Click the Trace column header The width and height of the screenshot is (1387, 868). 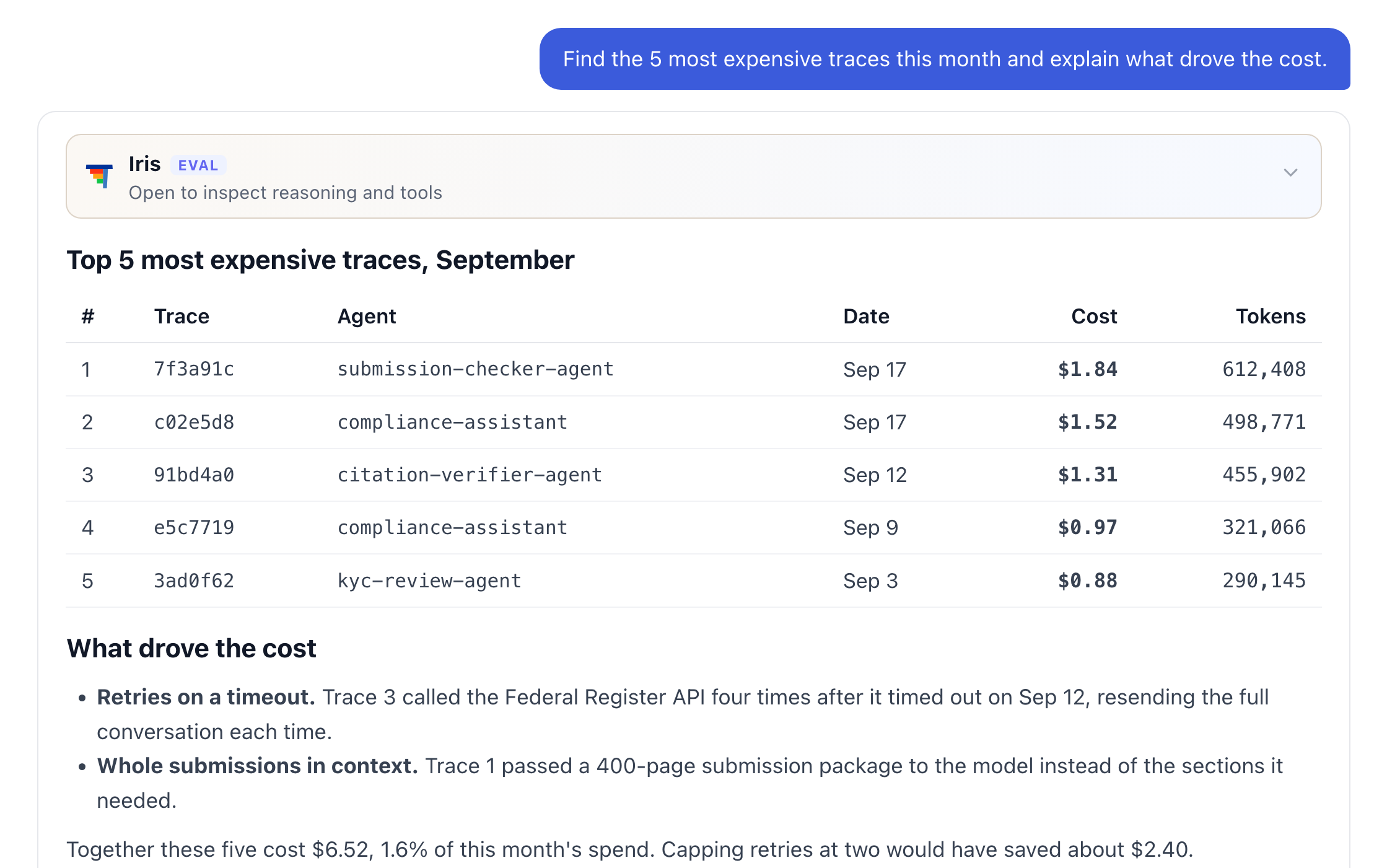tap(182, 317)
